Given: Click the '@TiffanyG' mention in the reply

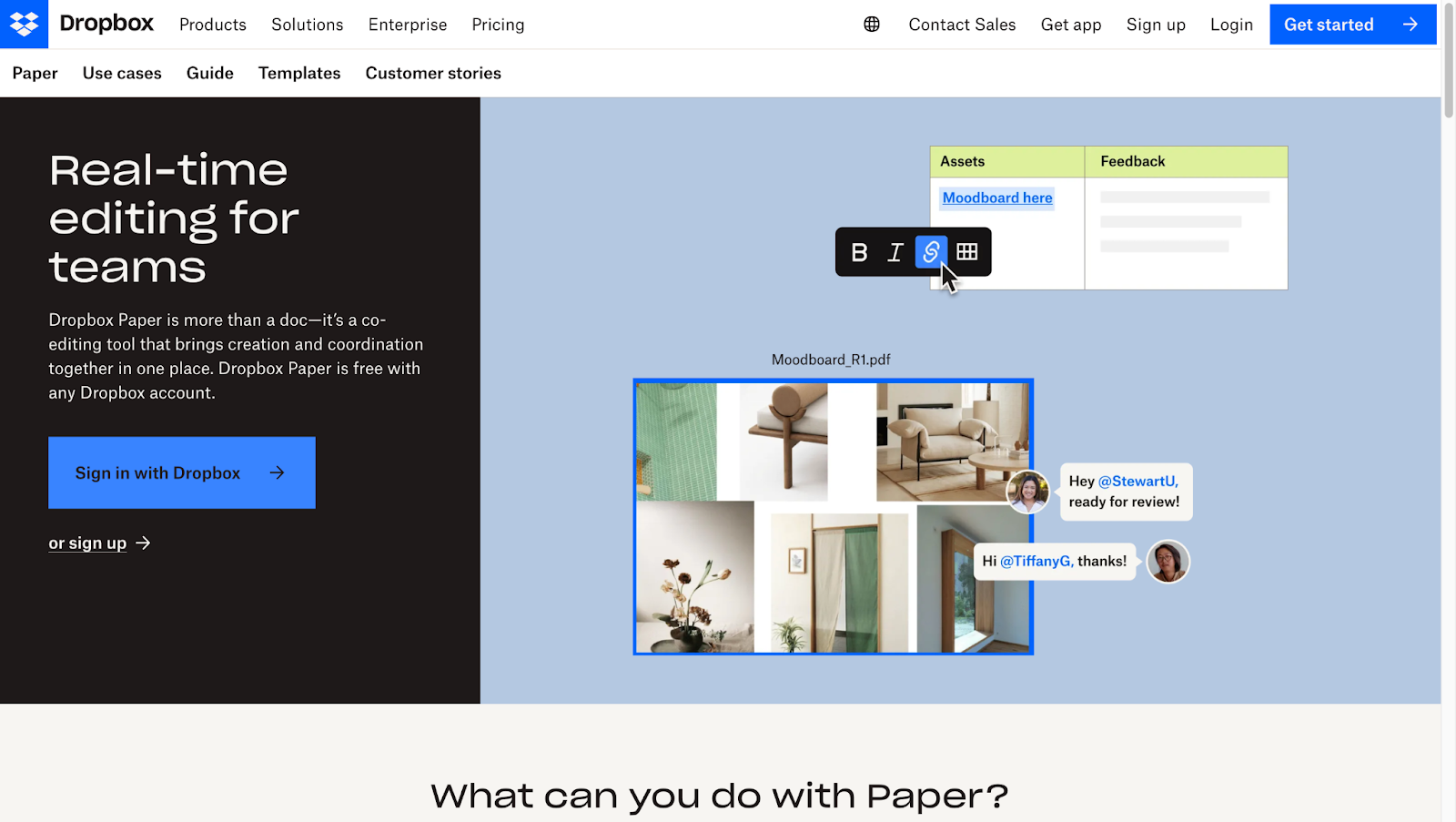Looking at the screenshot, I should [1036, 561].
